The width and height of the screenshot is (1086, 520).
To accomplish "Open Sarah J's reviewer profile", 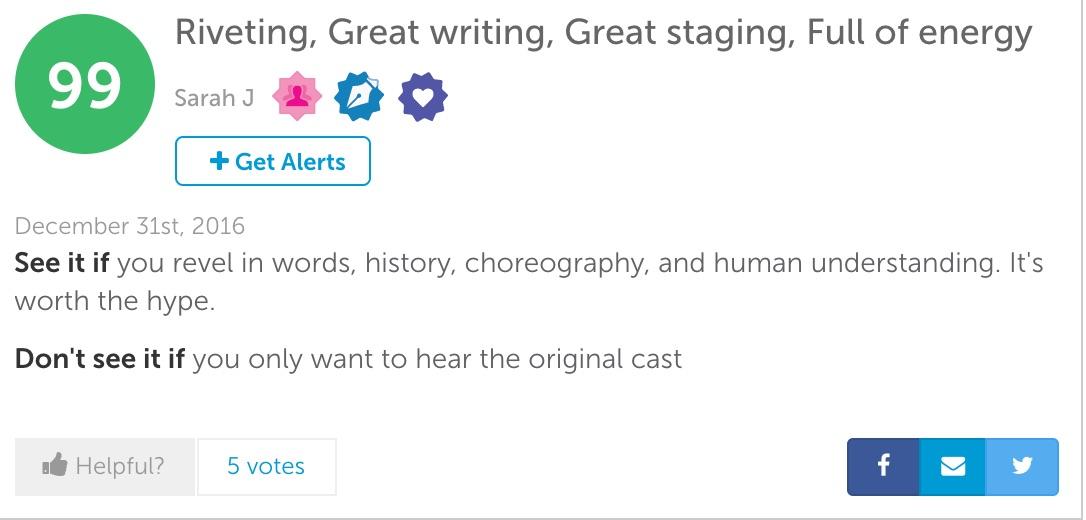I will point(214,98).
